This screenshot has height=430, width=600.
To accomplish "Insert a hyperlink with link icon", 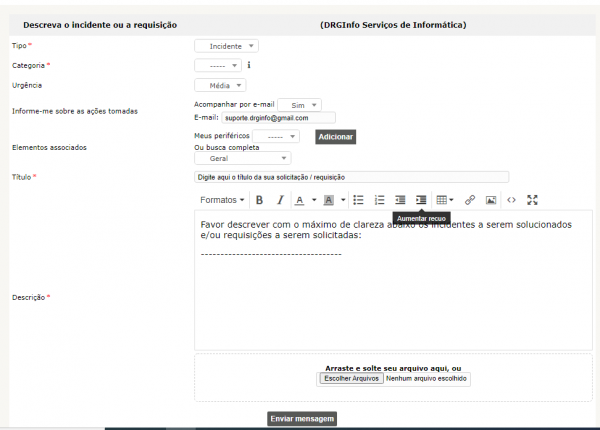I will tap(470, 200).
